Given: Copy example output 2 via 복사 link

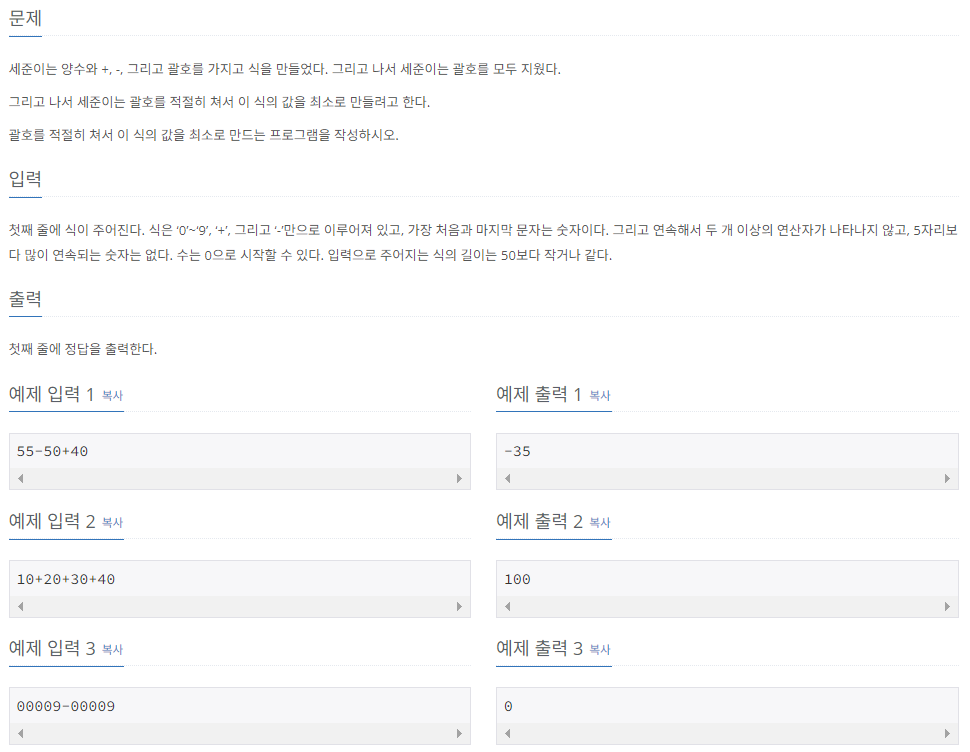Looking at the screenshot, I should [599, 523].
